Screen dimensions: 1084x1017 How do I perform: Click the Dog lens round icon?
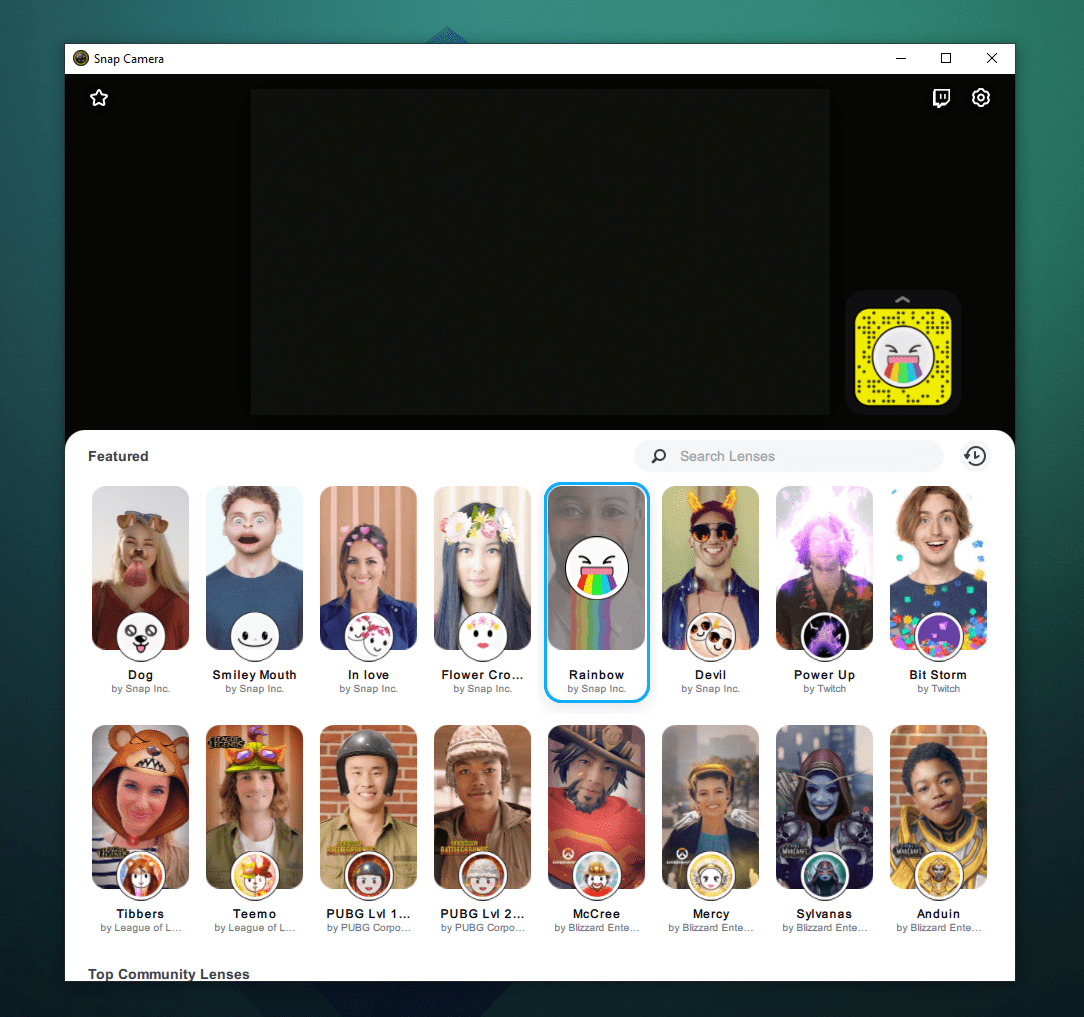coord(140,636)
